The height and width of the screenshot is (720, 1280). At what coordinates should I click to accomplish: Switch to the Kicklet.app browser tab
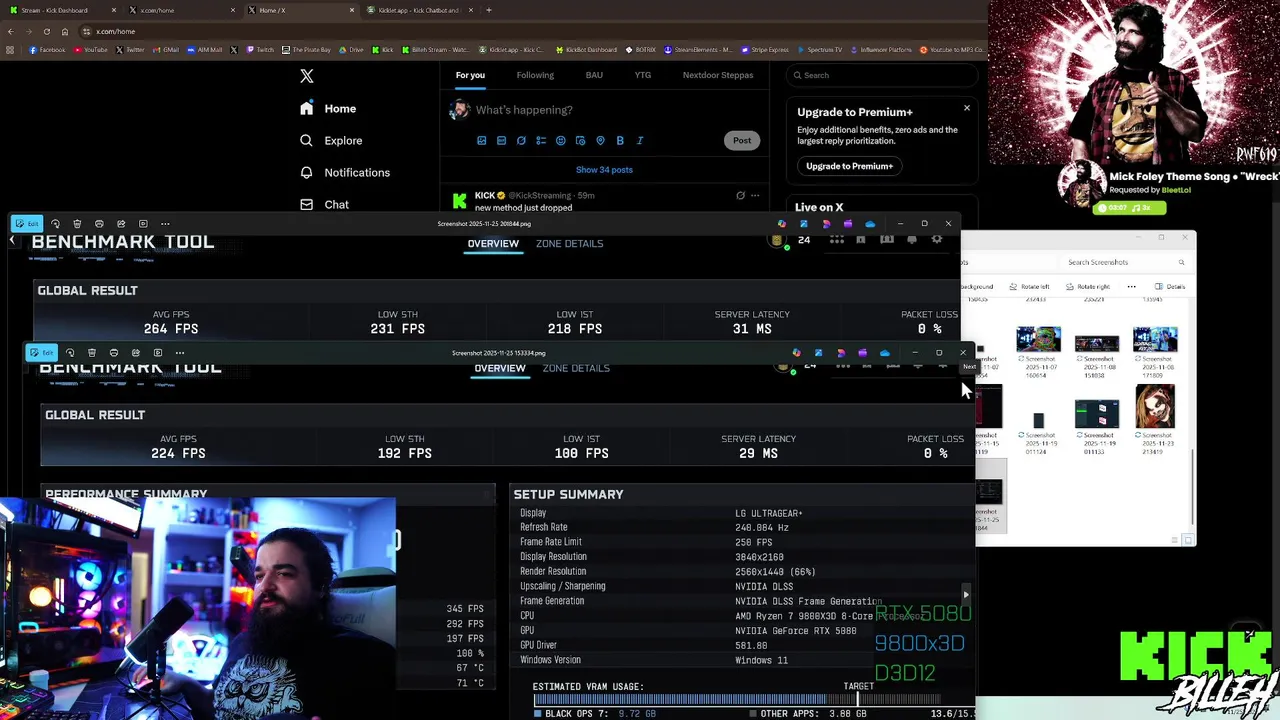418,10
